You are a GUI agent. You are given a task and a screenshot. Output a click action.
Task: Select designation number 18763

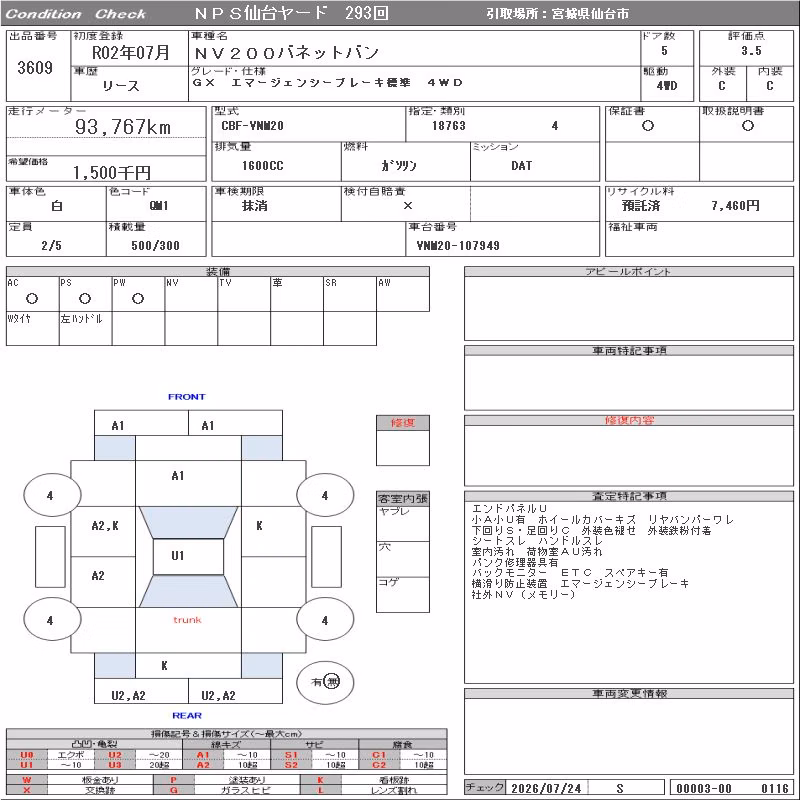[x=448, y=126]
